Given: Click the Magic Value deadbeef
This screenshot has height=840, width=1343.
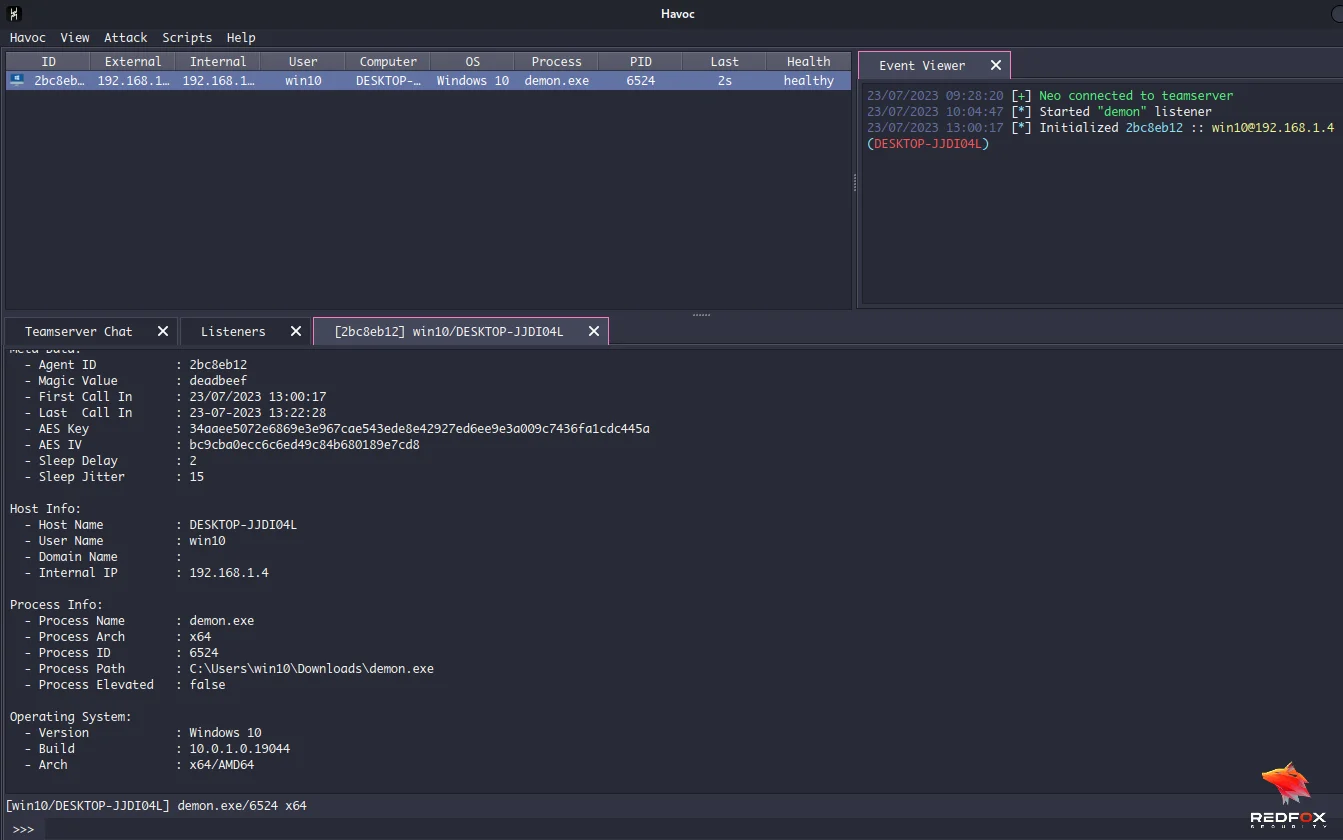Looking at the screenshot, I should 218,381.
